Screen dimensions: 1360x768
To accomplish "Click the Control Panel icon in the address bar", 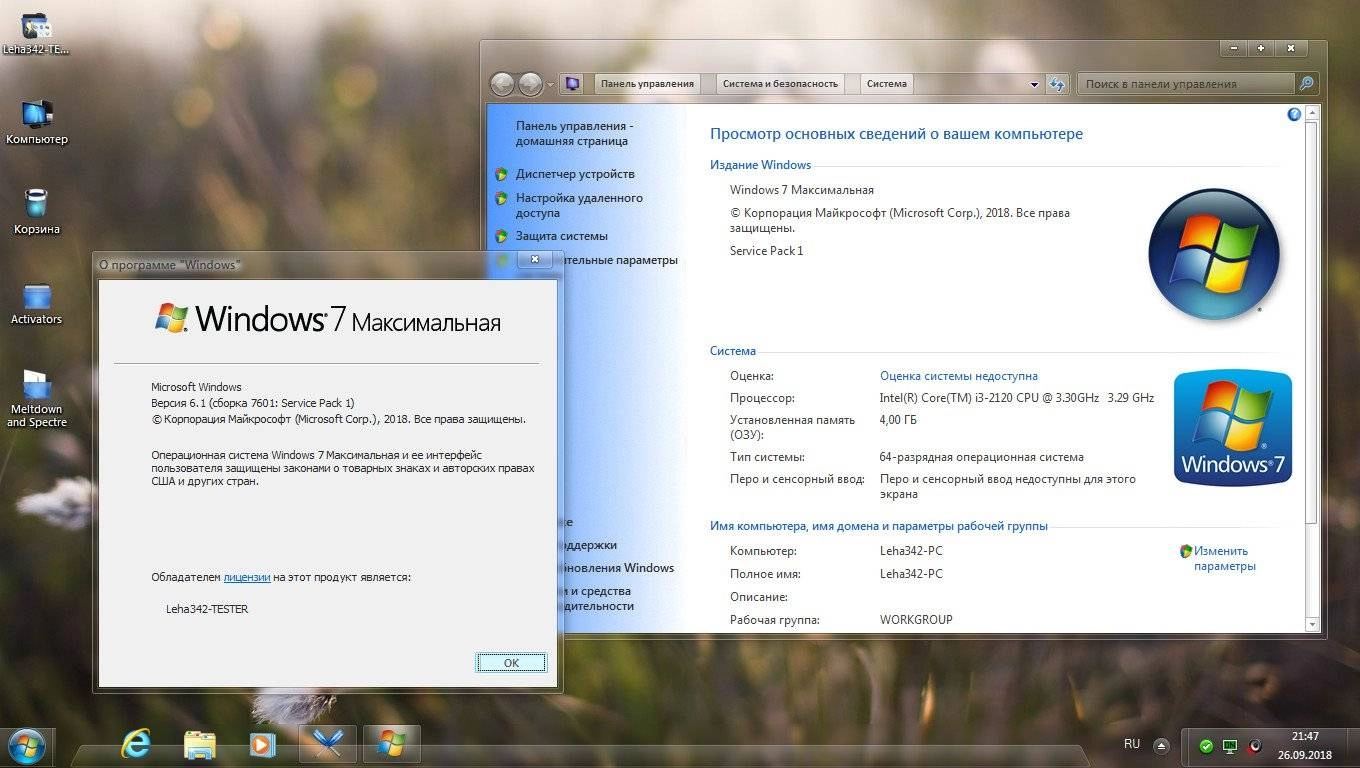I will tap(572, 84).
